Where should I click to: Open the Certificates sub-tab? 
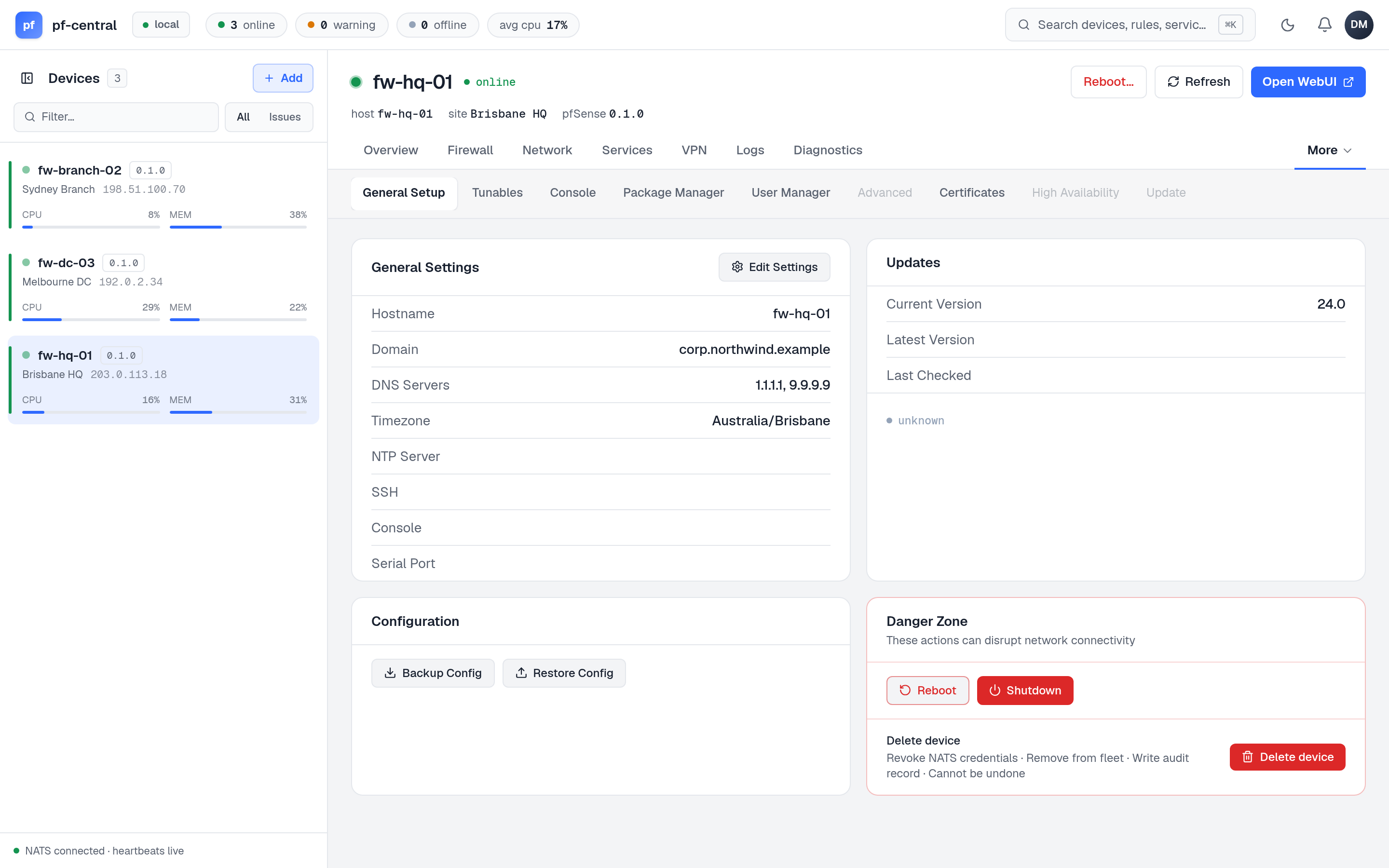click(972, 193)
